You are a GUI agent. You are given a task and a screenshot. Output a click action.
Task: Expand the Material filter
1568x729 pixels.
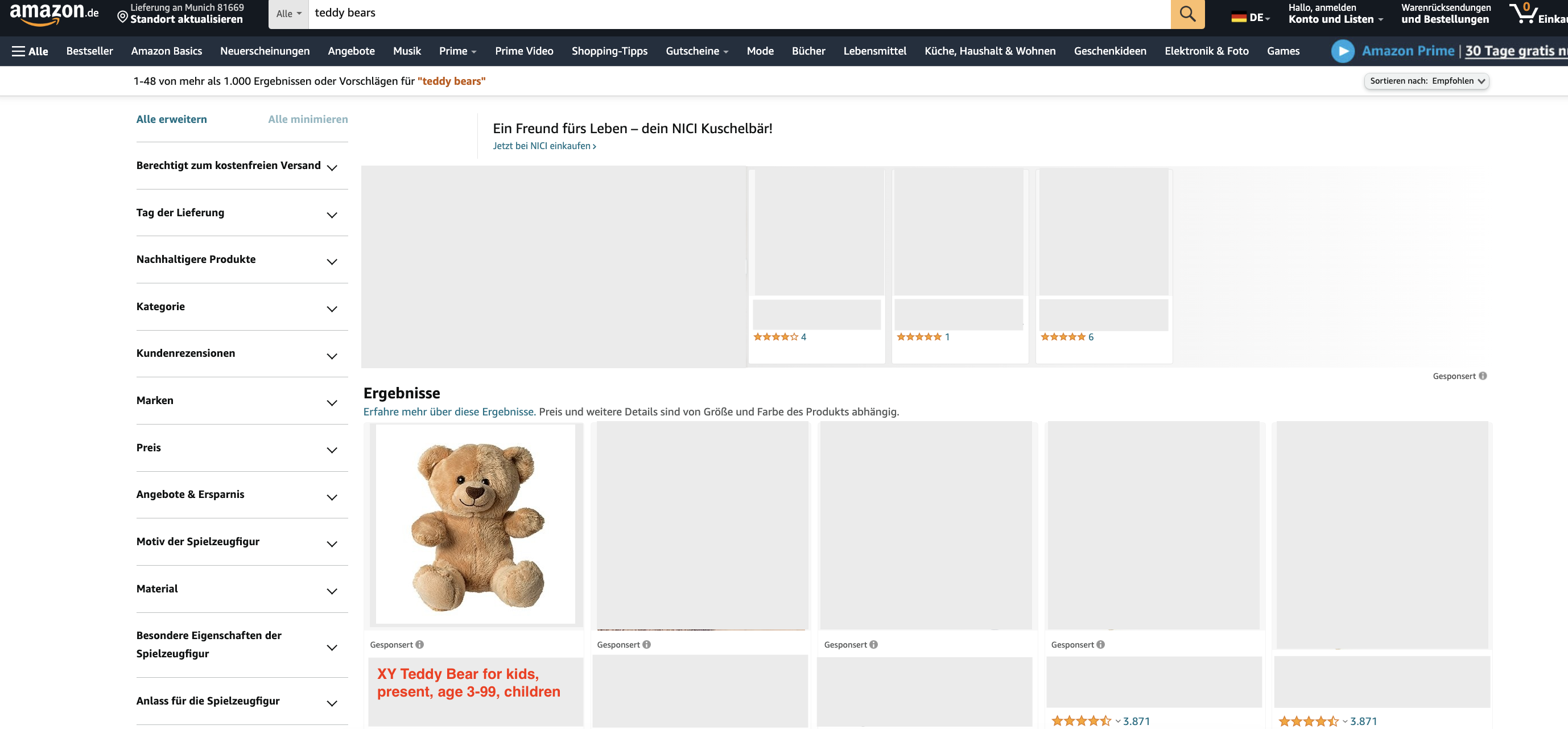click(242, 589)
